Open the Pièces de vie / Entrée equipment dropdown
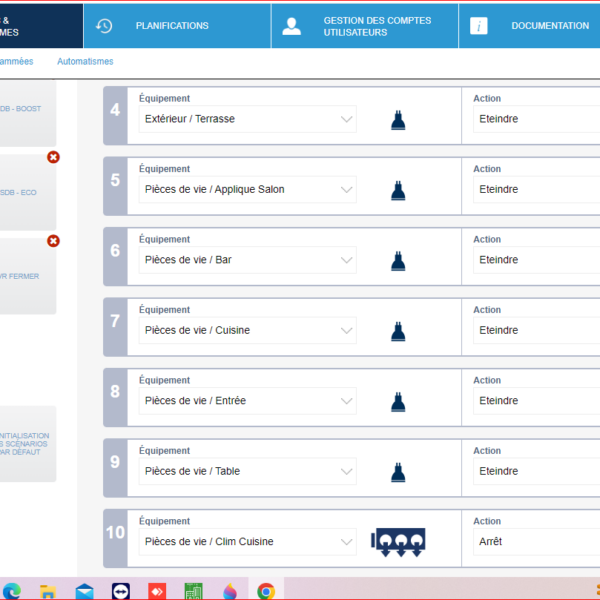This screenshot has width=600, height=600. click(x=247, y=401)
